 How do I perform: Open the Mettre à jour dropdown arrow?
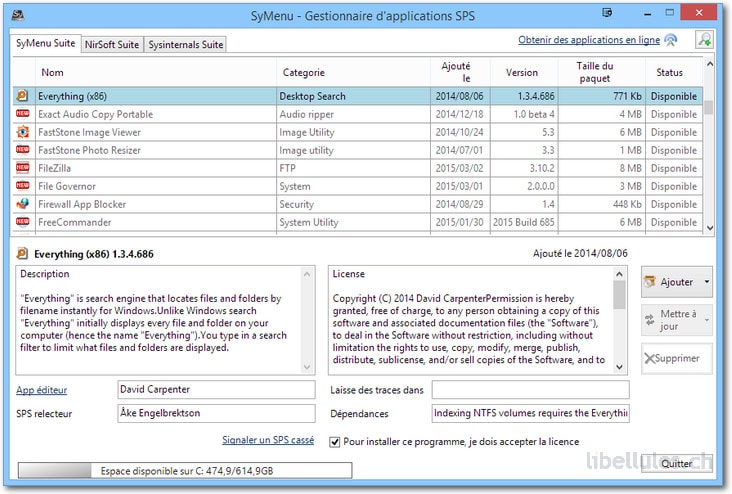click(x=707, y=320)
